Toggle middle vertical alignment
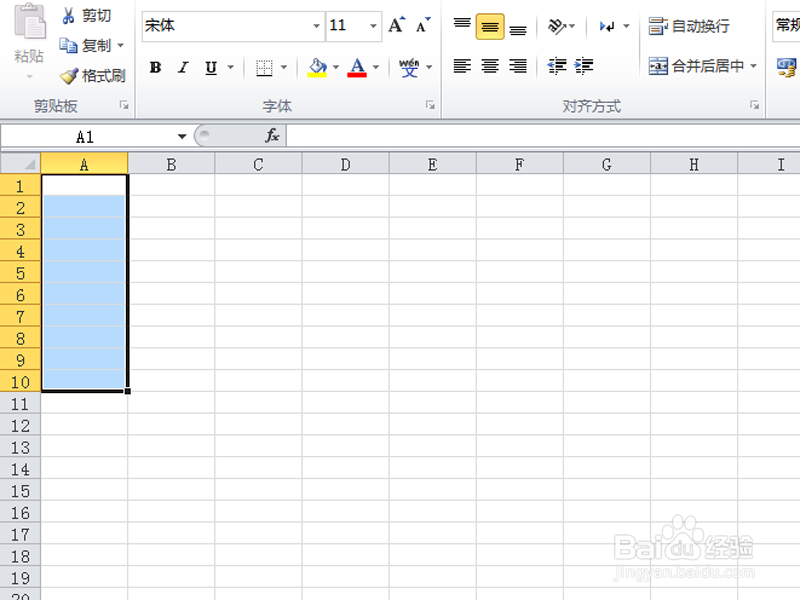This screenshot has height=600, width=800. 490,27
